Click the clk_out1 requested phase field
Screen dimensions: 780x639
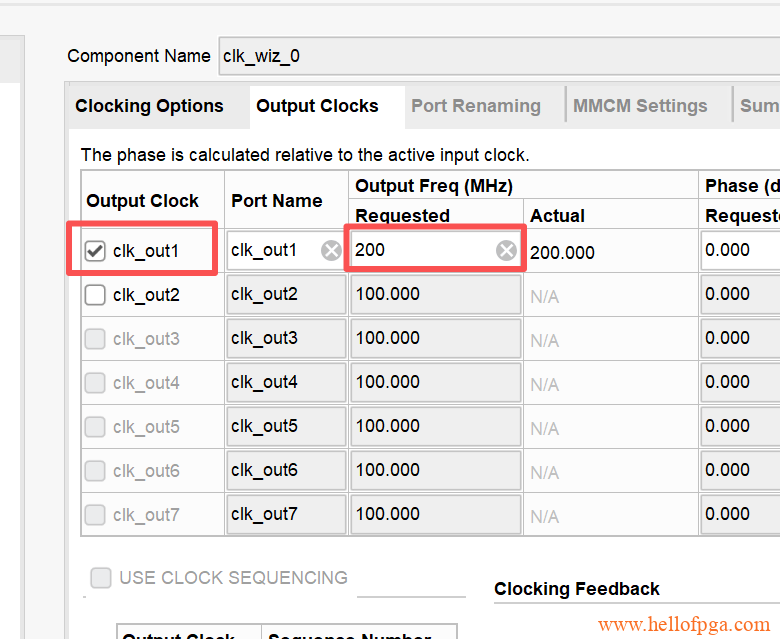pos(740,251)
